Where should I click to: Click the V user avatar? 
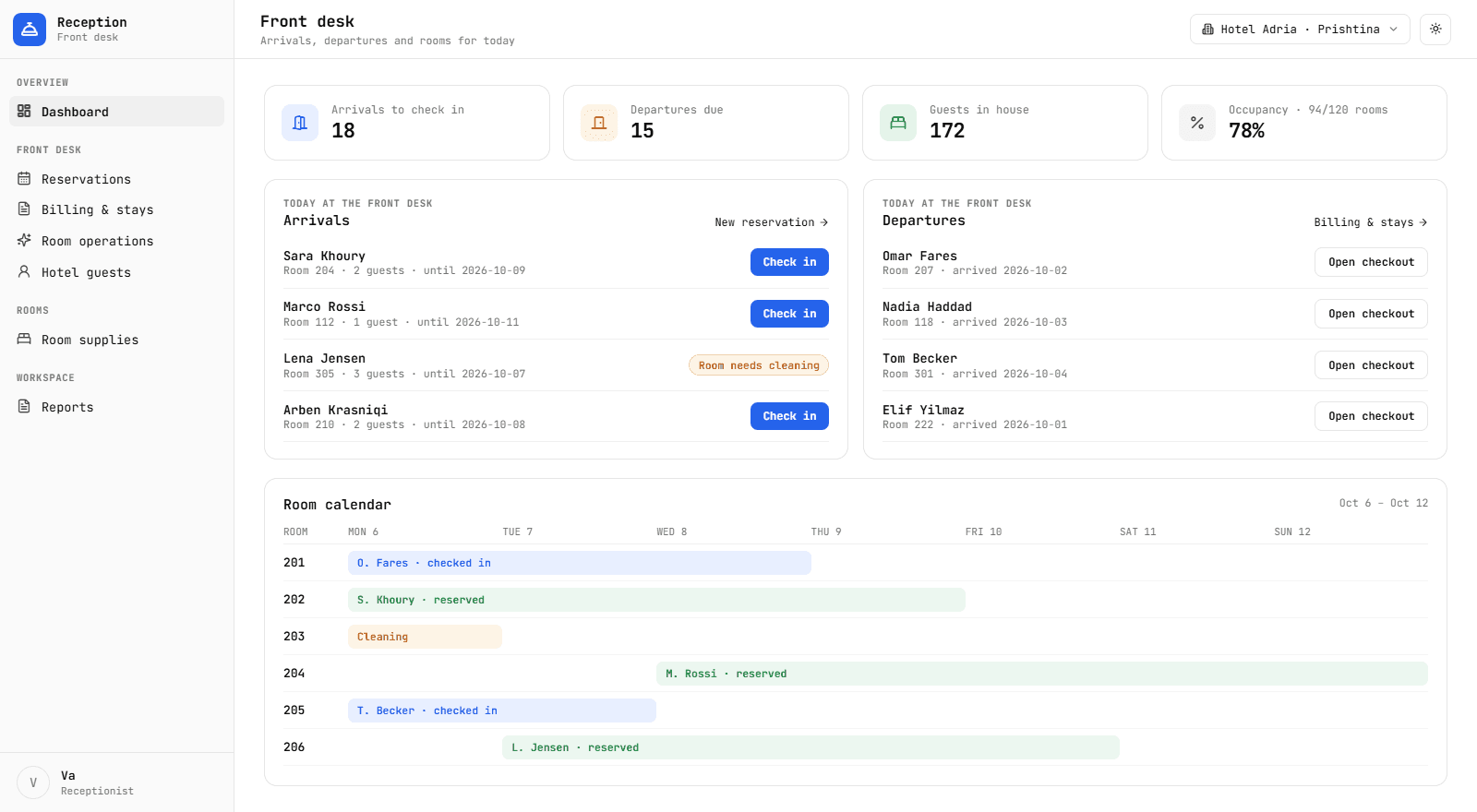[33, 782]
